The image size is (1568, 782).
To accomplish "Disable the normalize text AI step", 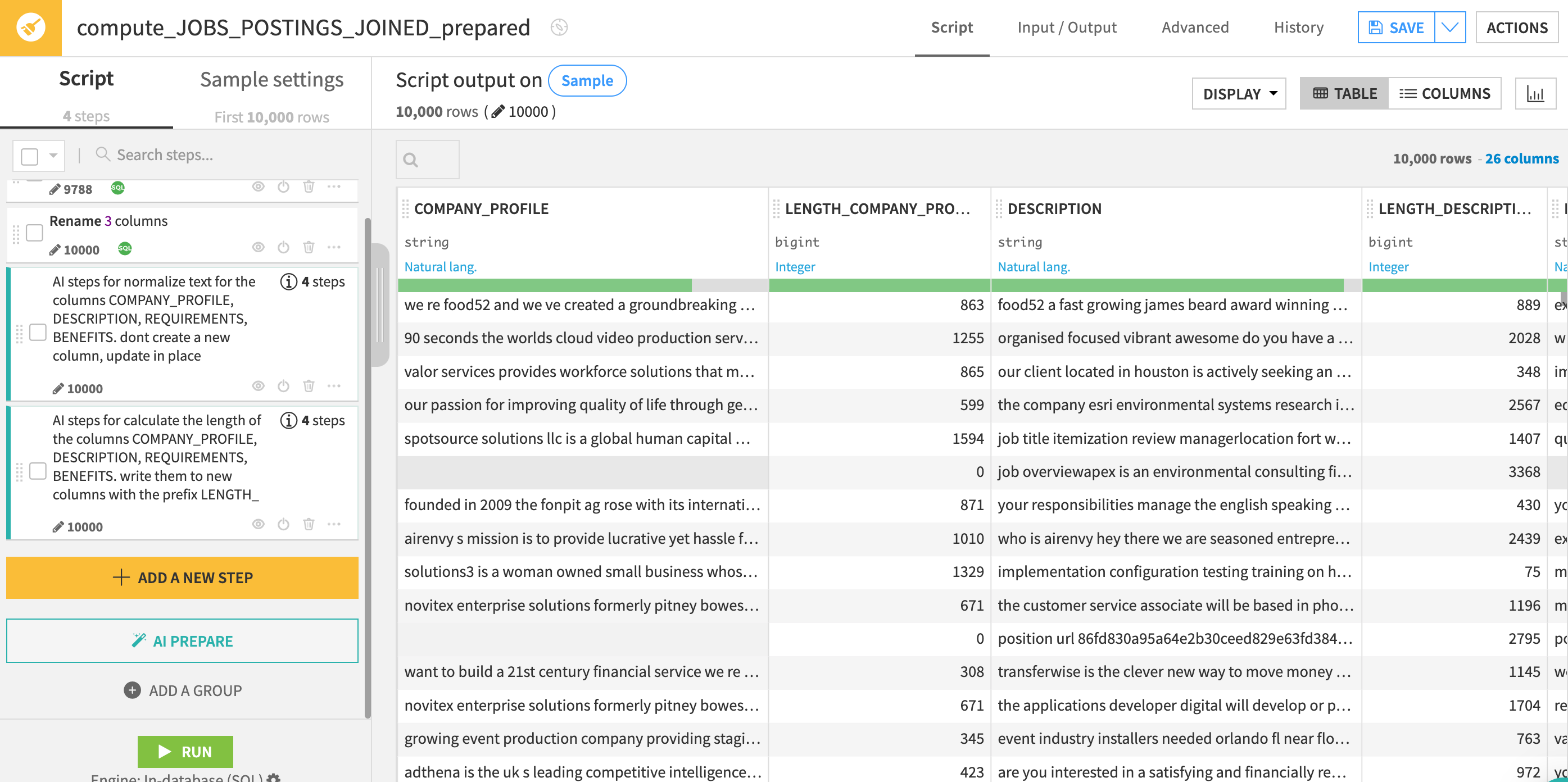I will (283, 386).
